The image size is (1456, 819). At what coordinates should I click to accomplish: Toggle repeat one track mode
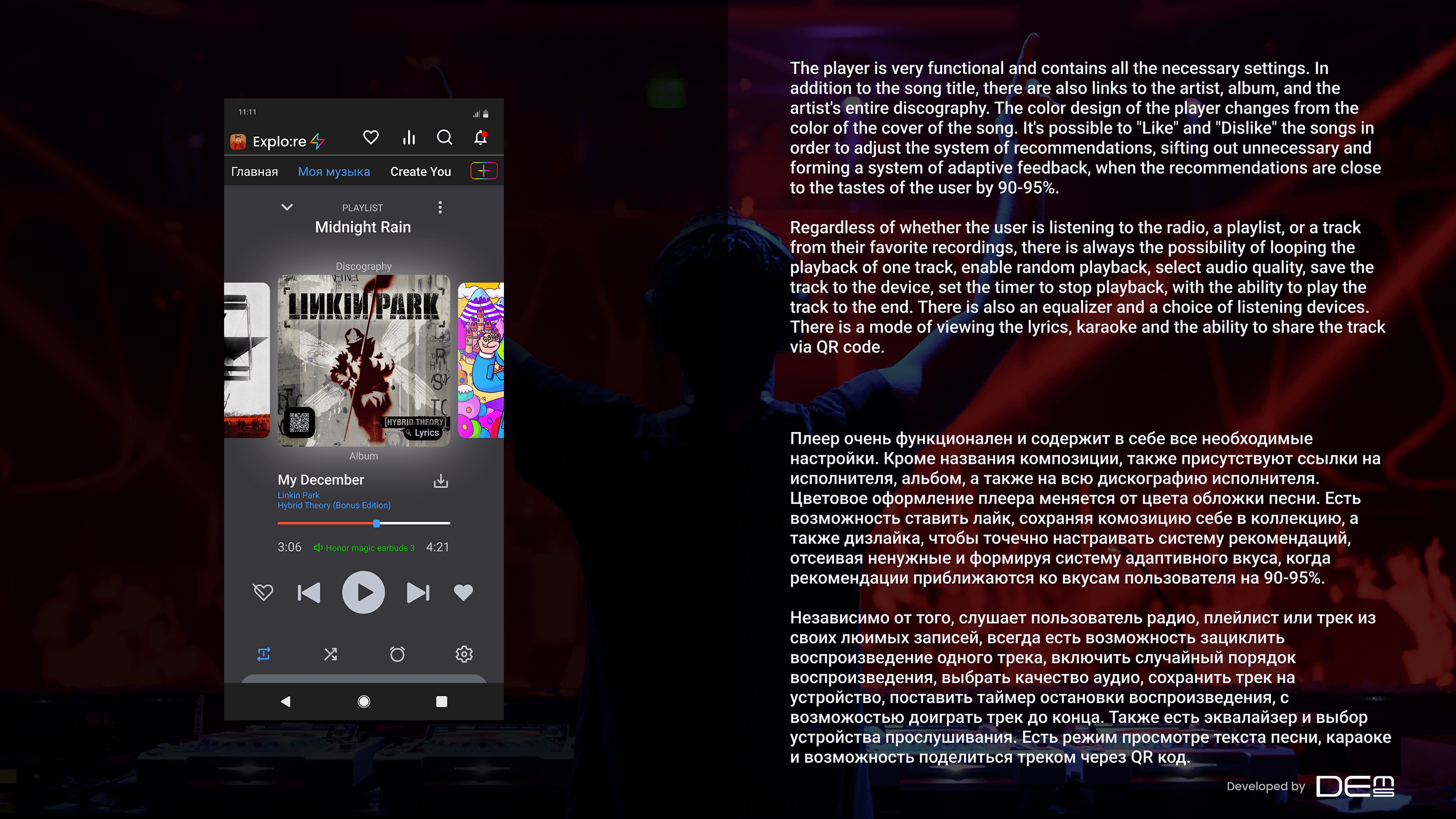pyautogui.click(x=264, y=654)
